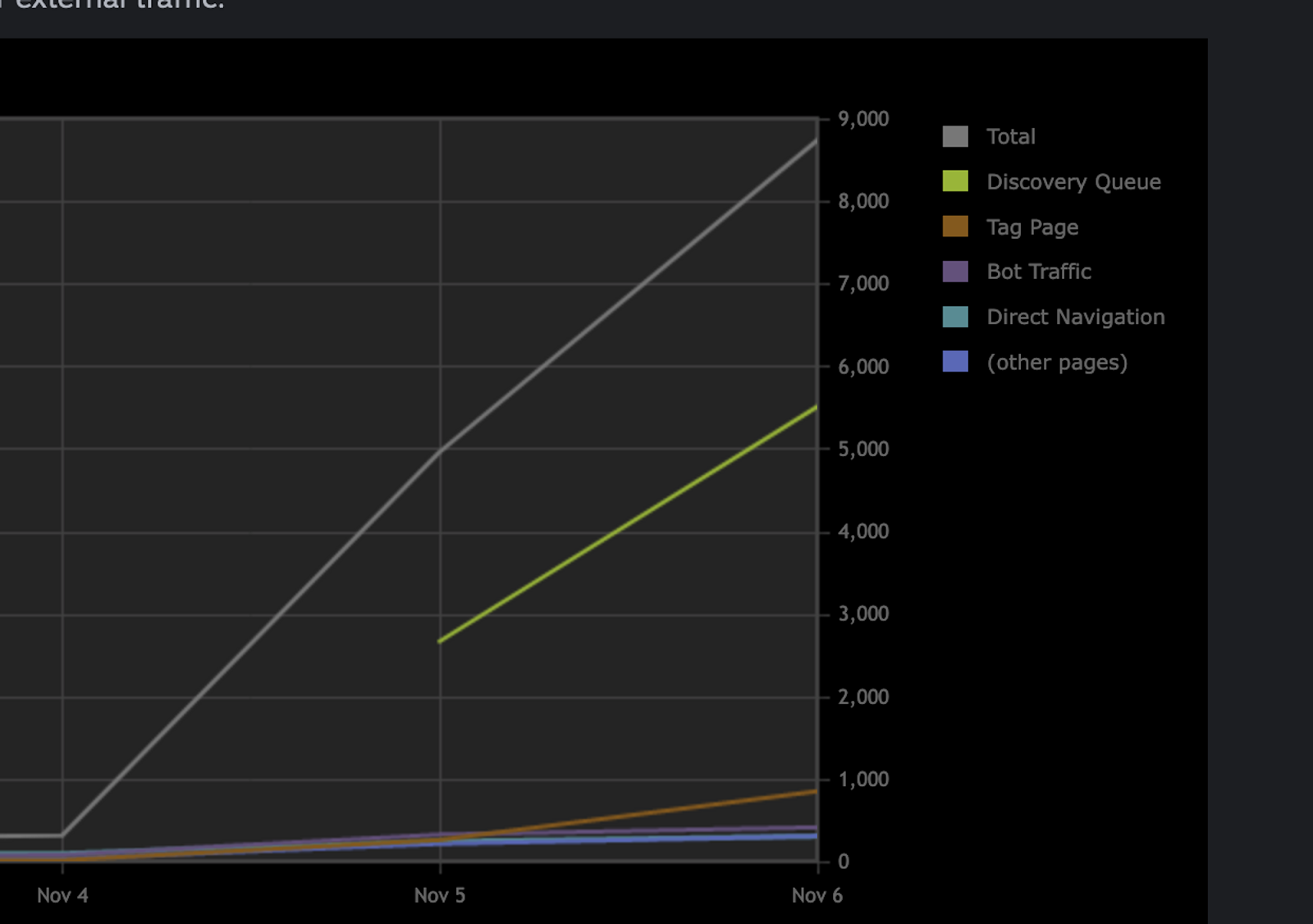Viewport: 1313px width, 924px height.
Task: Click the teal Direct Navigation legend swatch
Action: coord(955,317)
